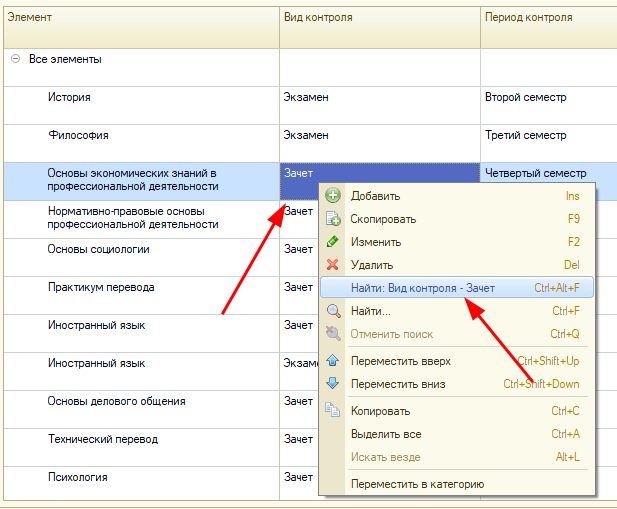Click the Период контроля column header

548,18
